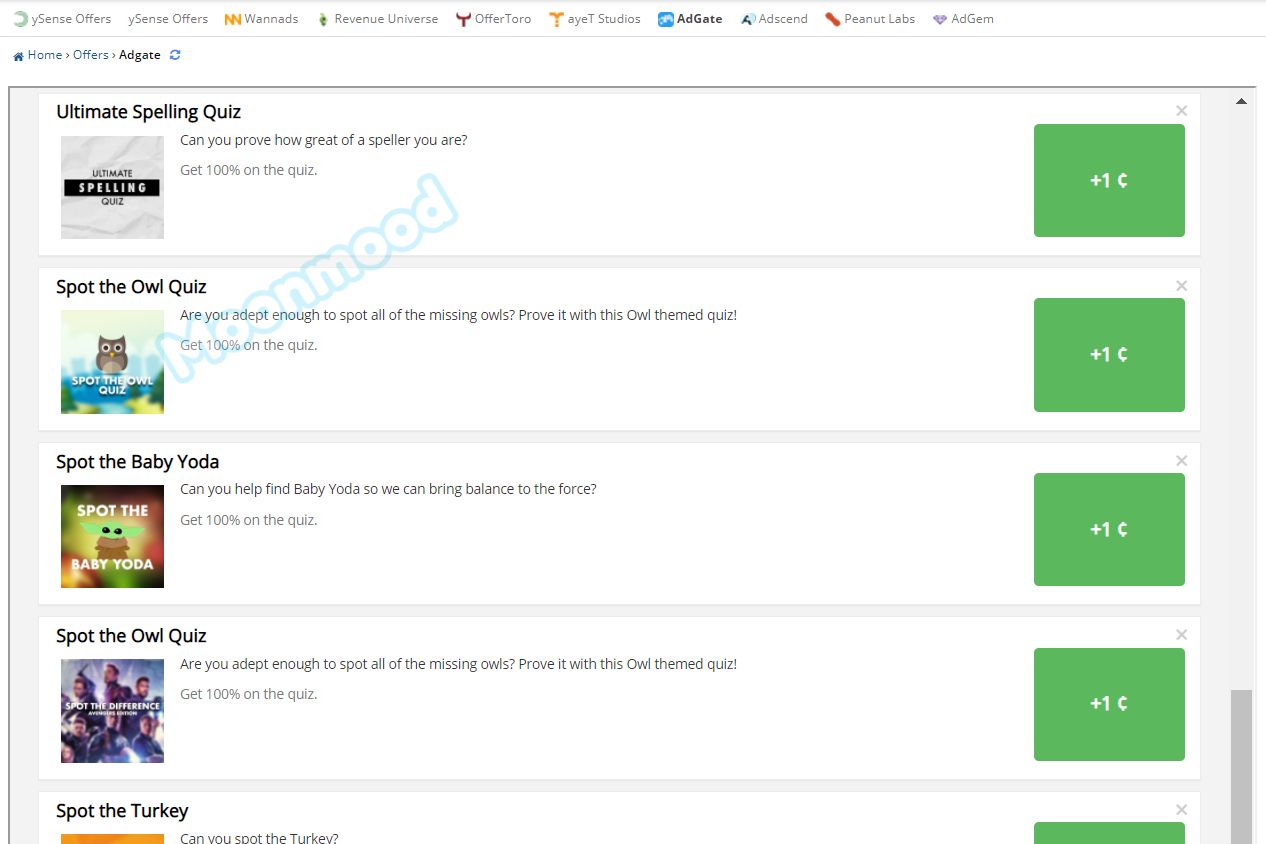
Task: Dismiss the Spot the Owl Quiz offer with owl thumbnail
Action: (1182, 286)
